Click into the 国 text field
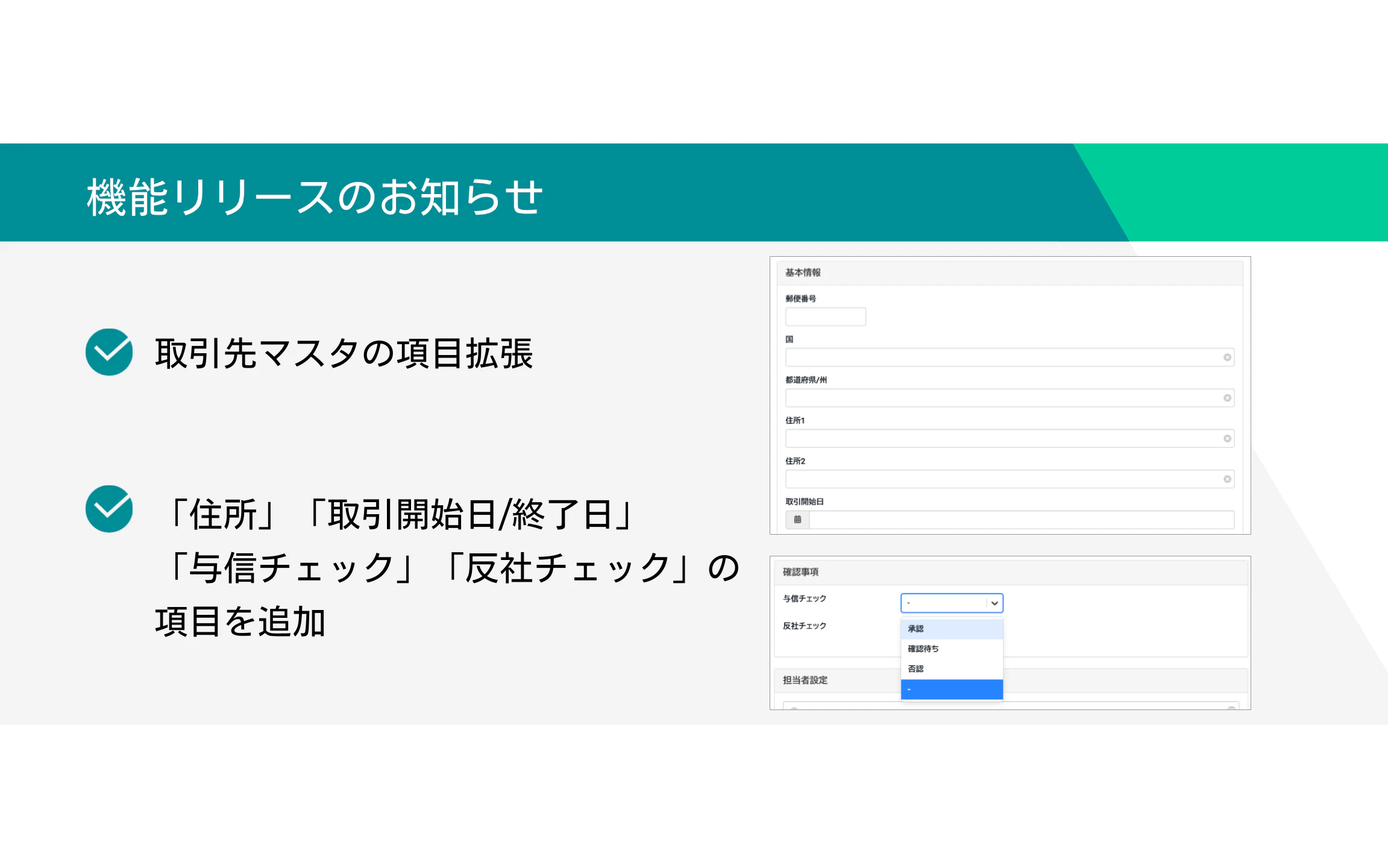The width and height of the screenshot is (1388, 868). tap(1000, 357)
